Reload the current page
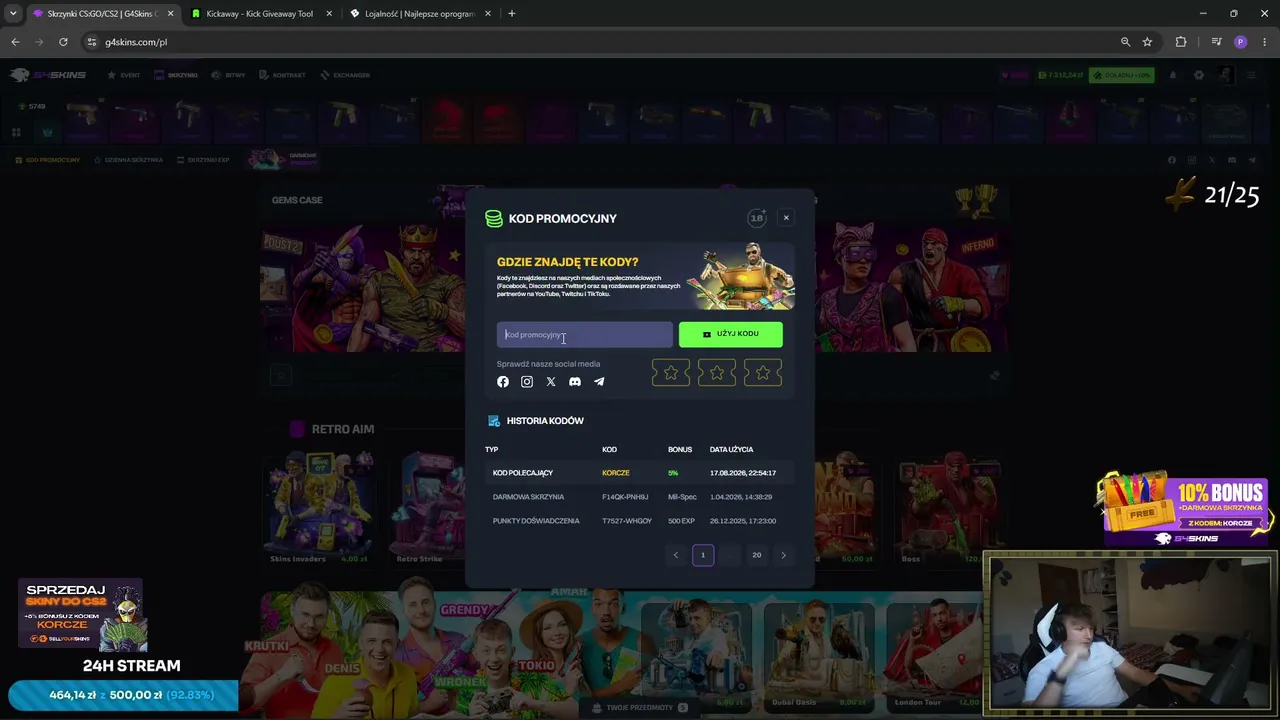Screen dimensions: 1280x720 coord(63,42)
